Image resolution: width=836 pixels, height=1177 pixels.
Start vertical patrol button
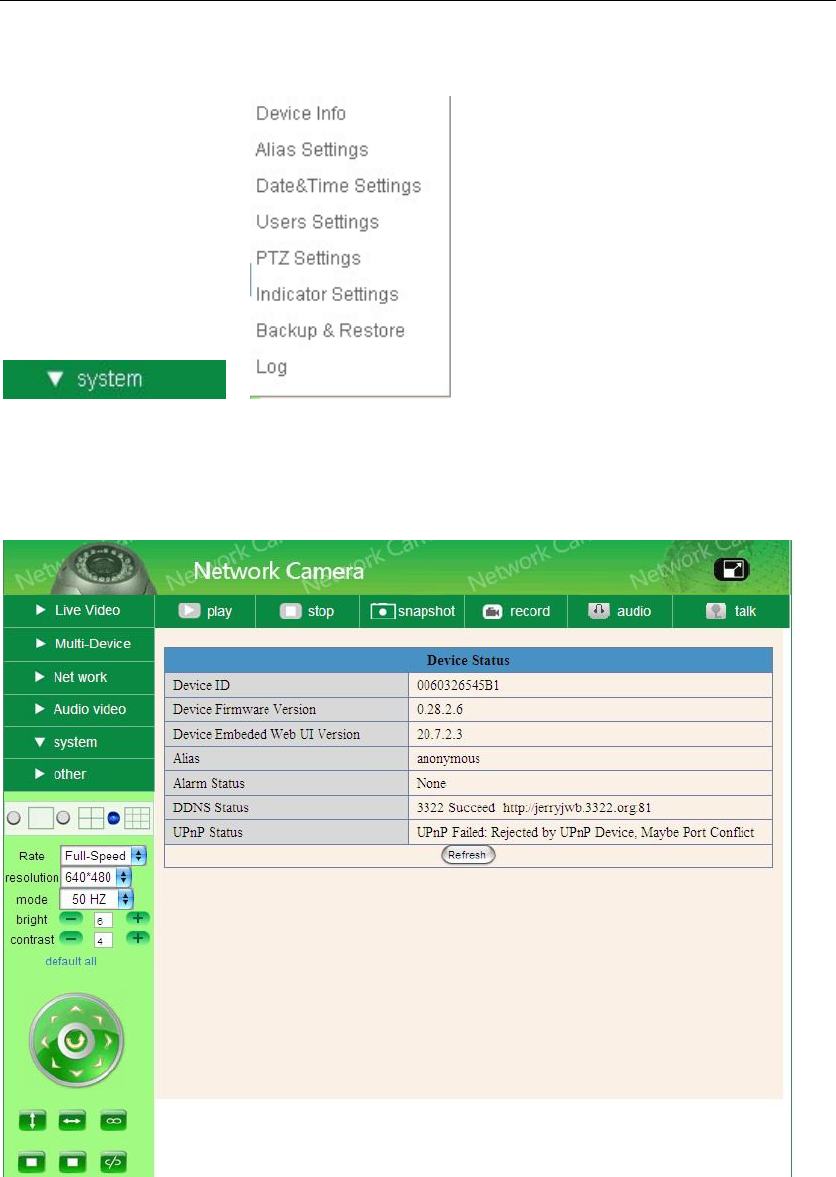click(32, 1121)
